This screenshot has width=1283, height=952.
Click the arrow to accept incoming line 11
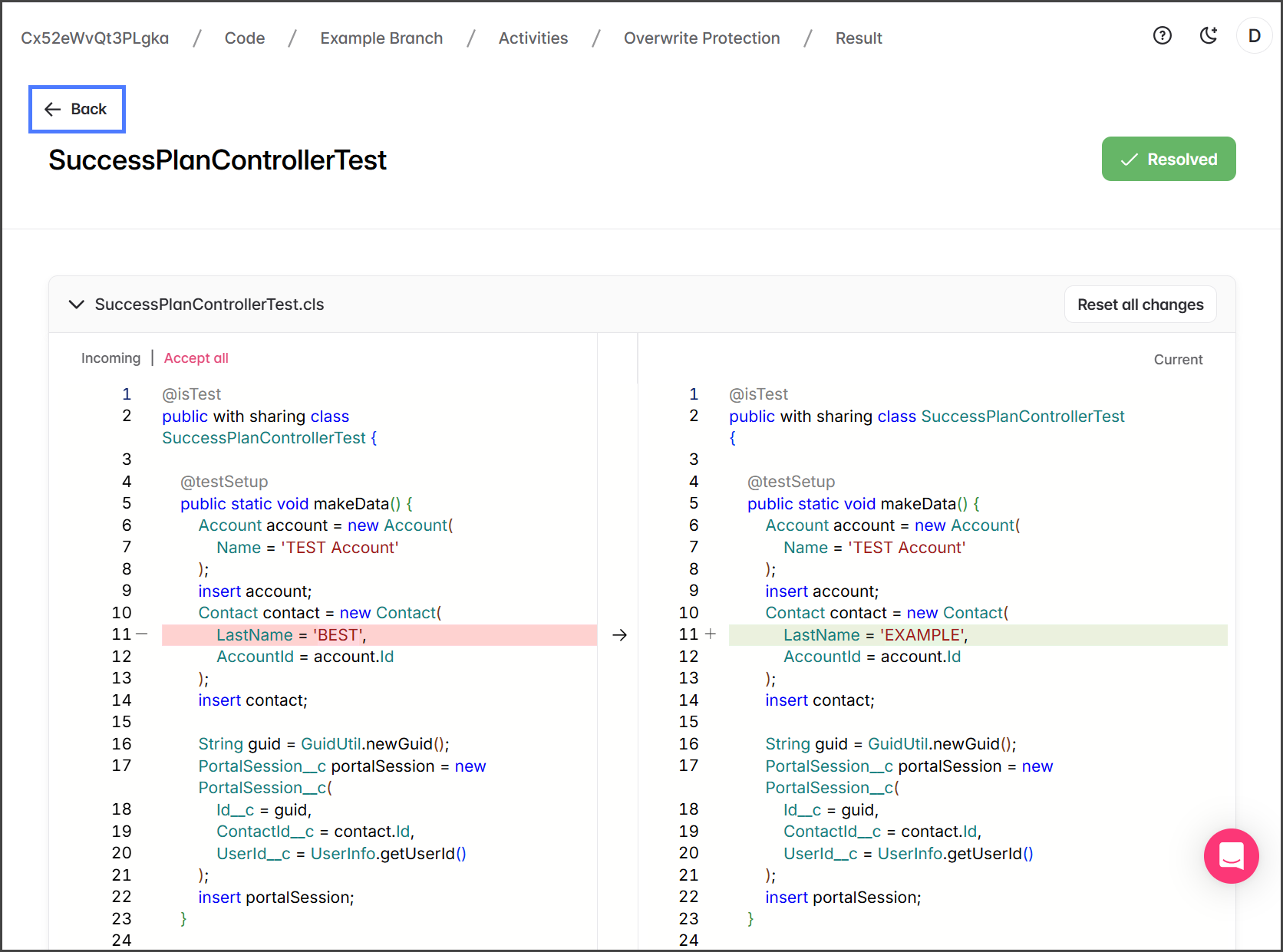click(619, 635)
